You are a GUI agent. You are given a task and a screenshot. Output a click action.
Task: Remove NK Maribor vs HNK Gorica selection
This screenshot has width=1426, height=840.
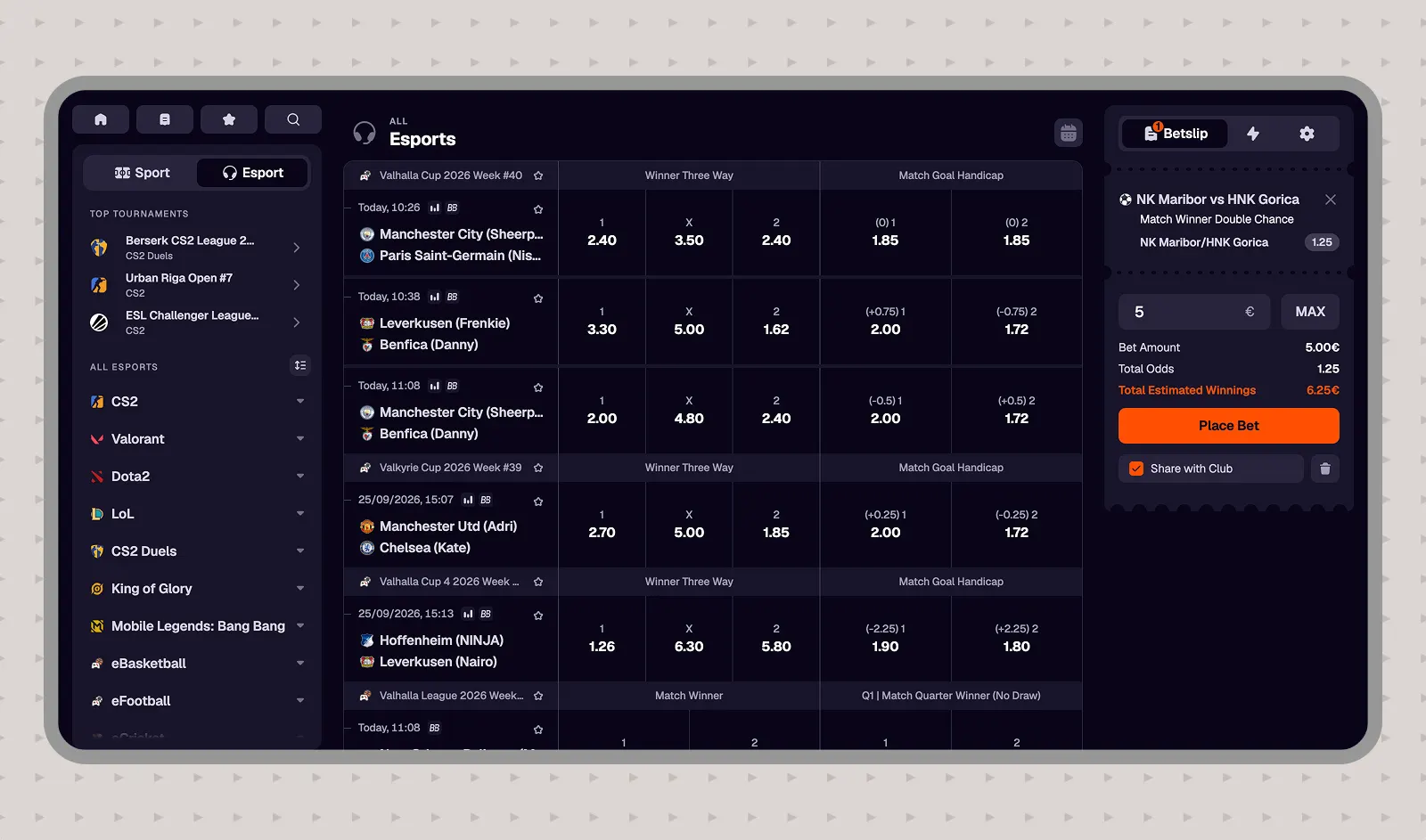(1331, 200)
